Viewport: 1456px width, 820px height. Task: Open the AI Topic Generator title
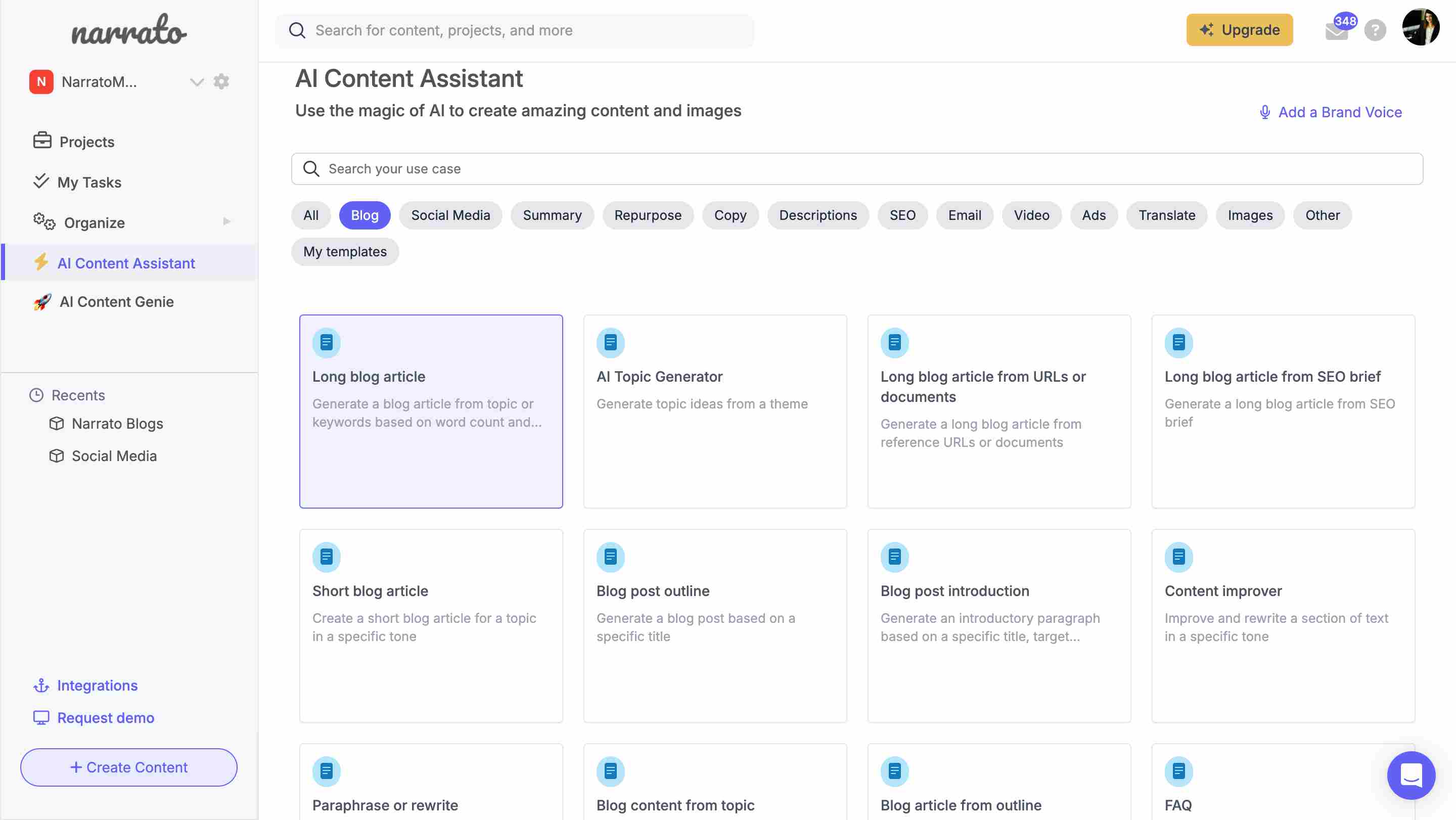point(660,376)
